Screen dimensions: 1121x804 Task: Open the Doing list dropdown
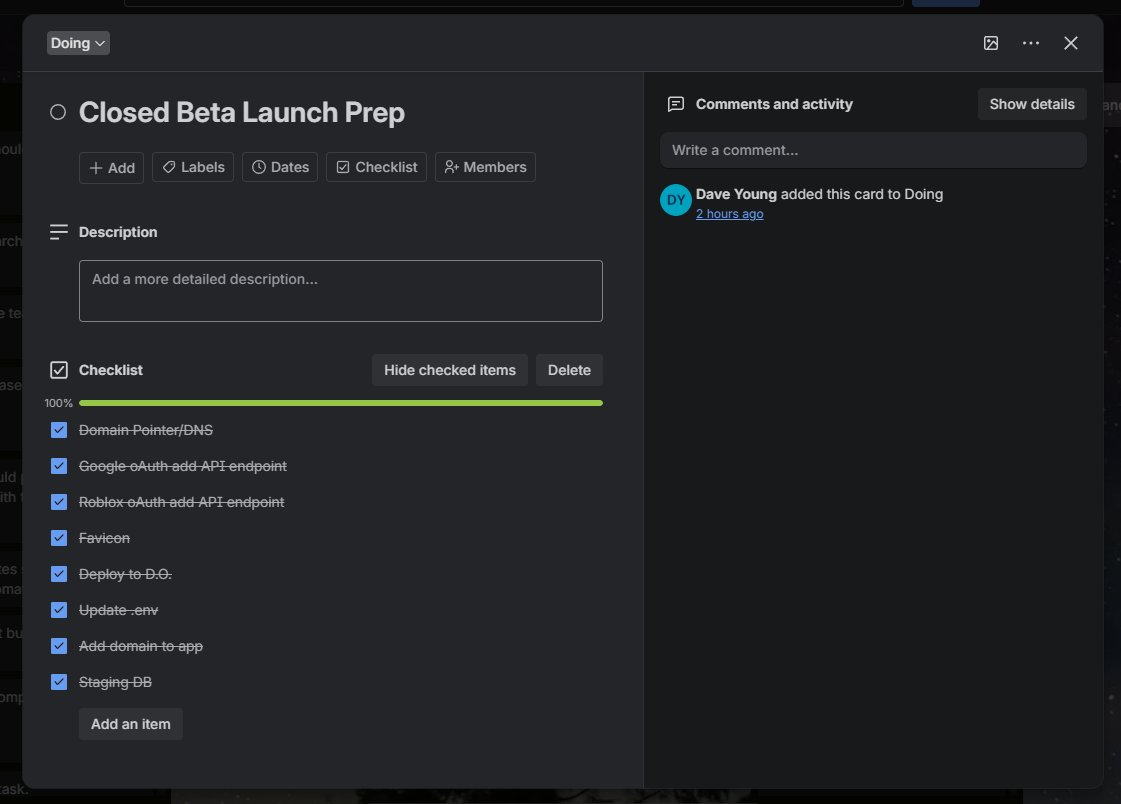pyautogui.click(x=78, y=43)
